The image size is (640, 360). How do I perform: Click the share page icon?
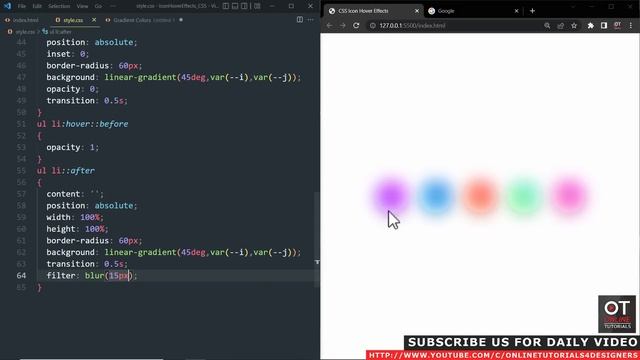click(x=560, y=25)
